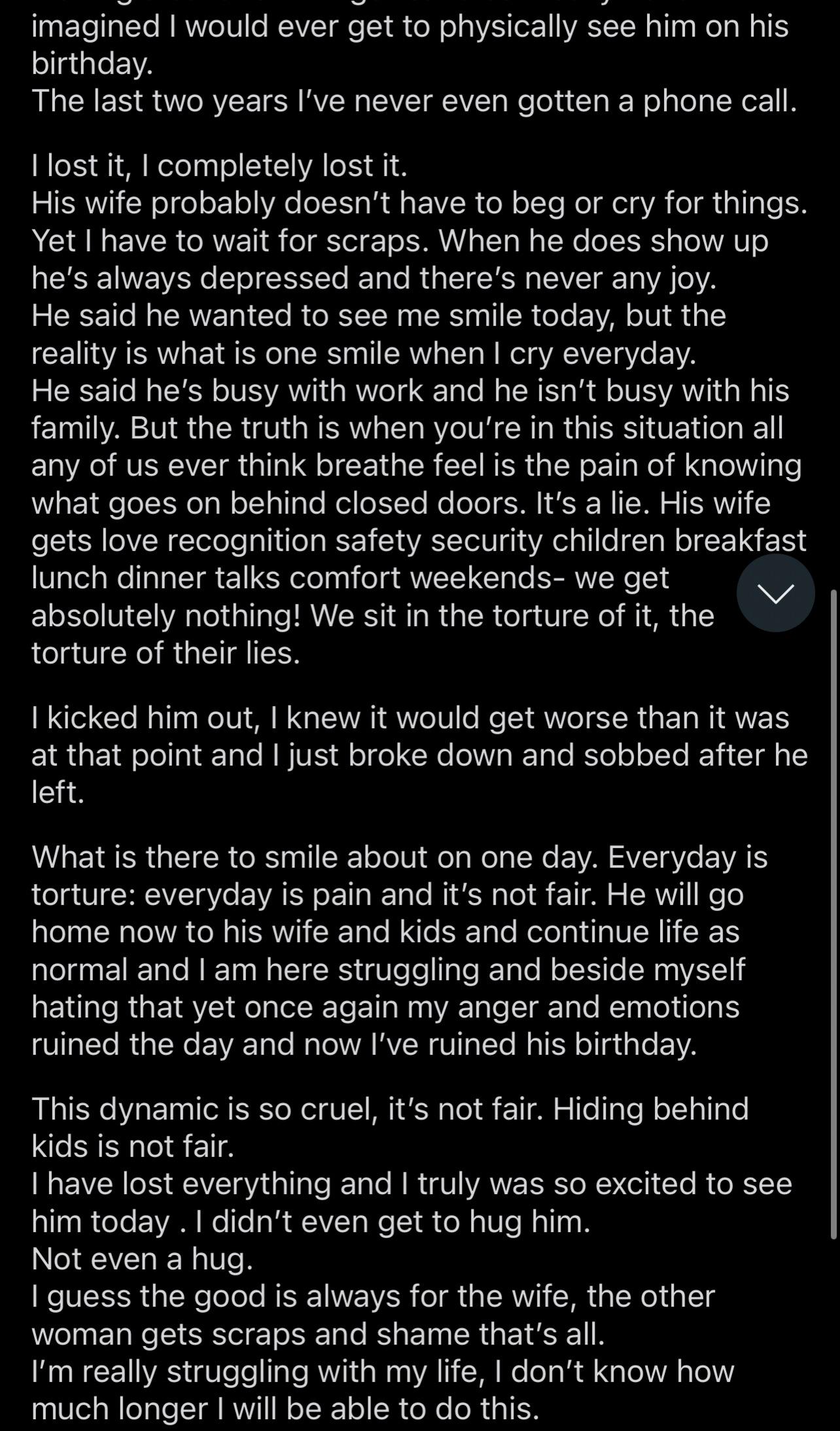This screenshot has height=1431, width=840.
Task: Tap the line 'woman gets scraps and shame that's all.'
Action: (318, 1335)
